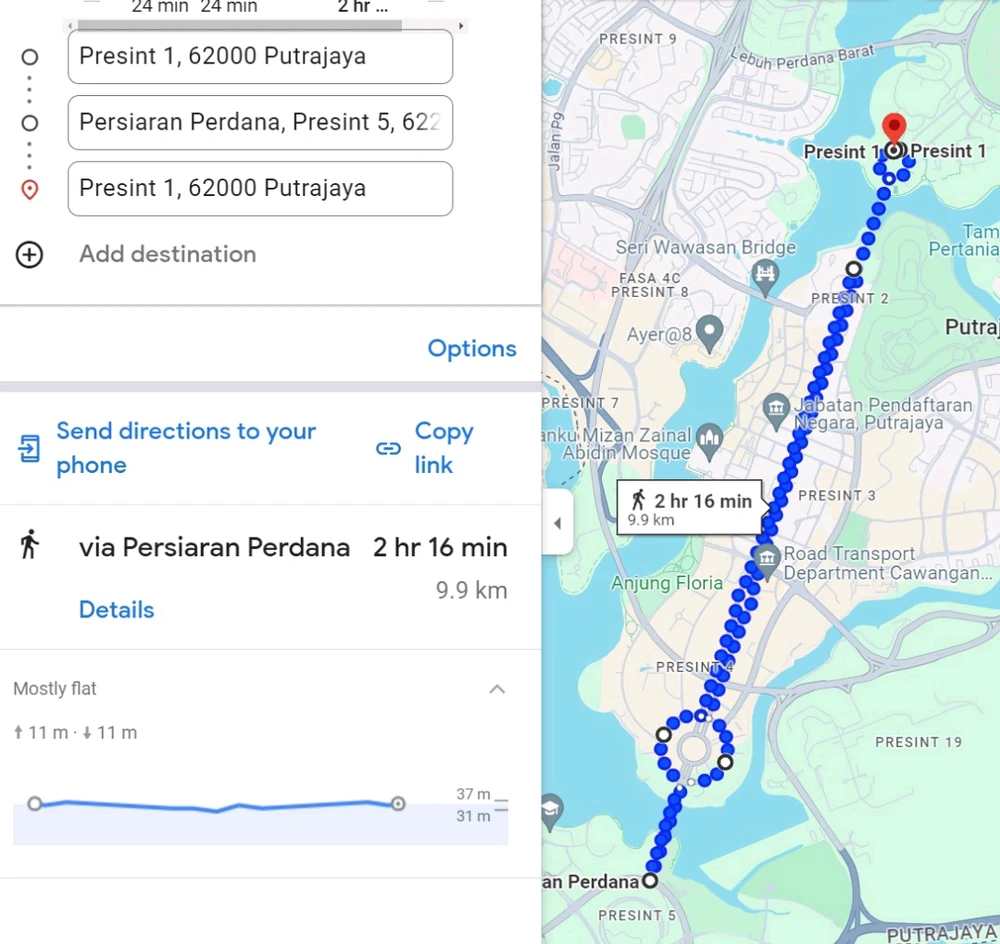Click Add destination text
The image size is (1000, 944).
coord(168,254)
